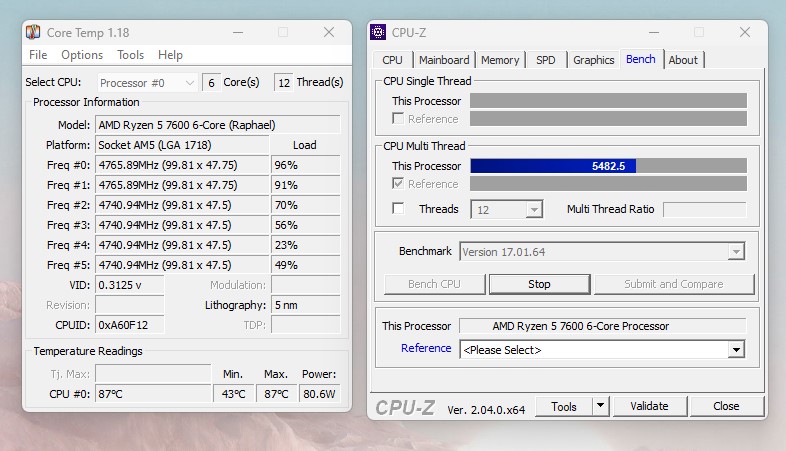Screen dimensions: 786x451
Task: Click the multi thread progress bar showing 5482.5
Action: pos(609,166)
